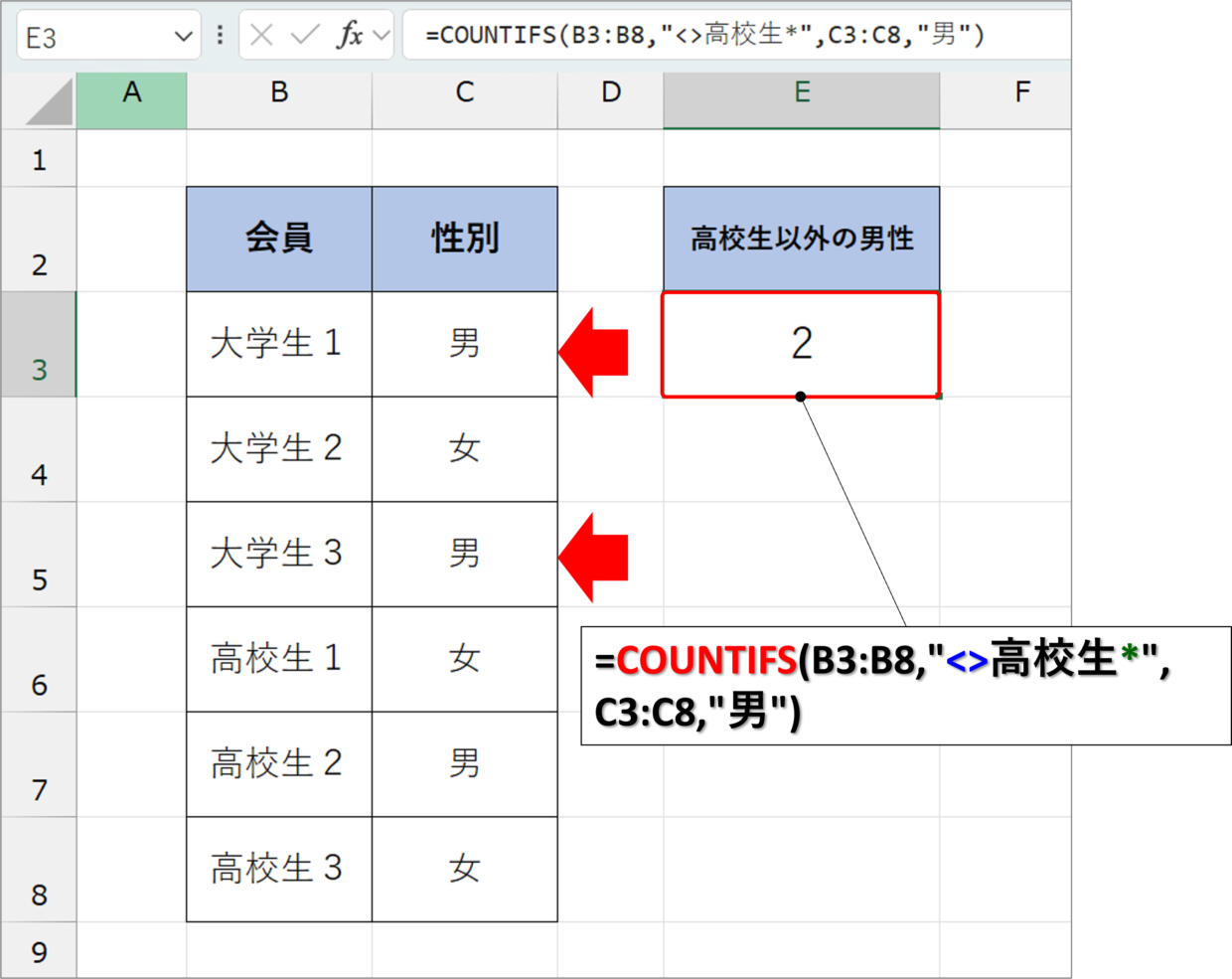Select row 8 header
1232x979 pixels.
(x=39, y=871)
